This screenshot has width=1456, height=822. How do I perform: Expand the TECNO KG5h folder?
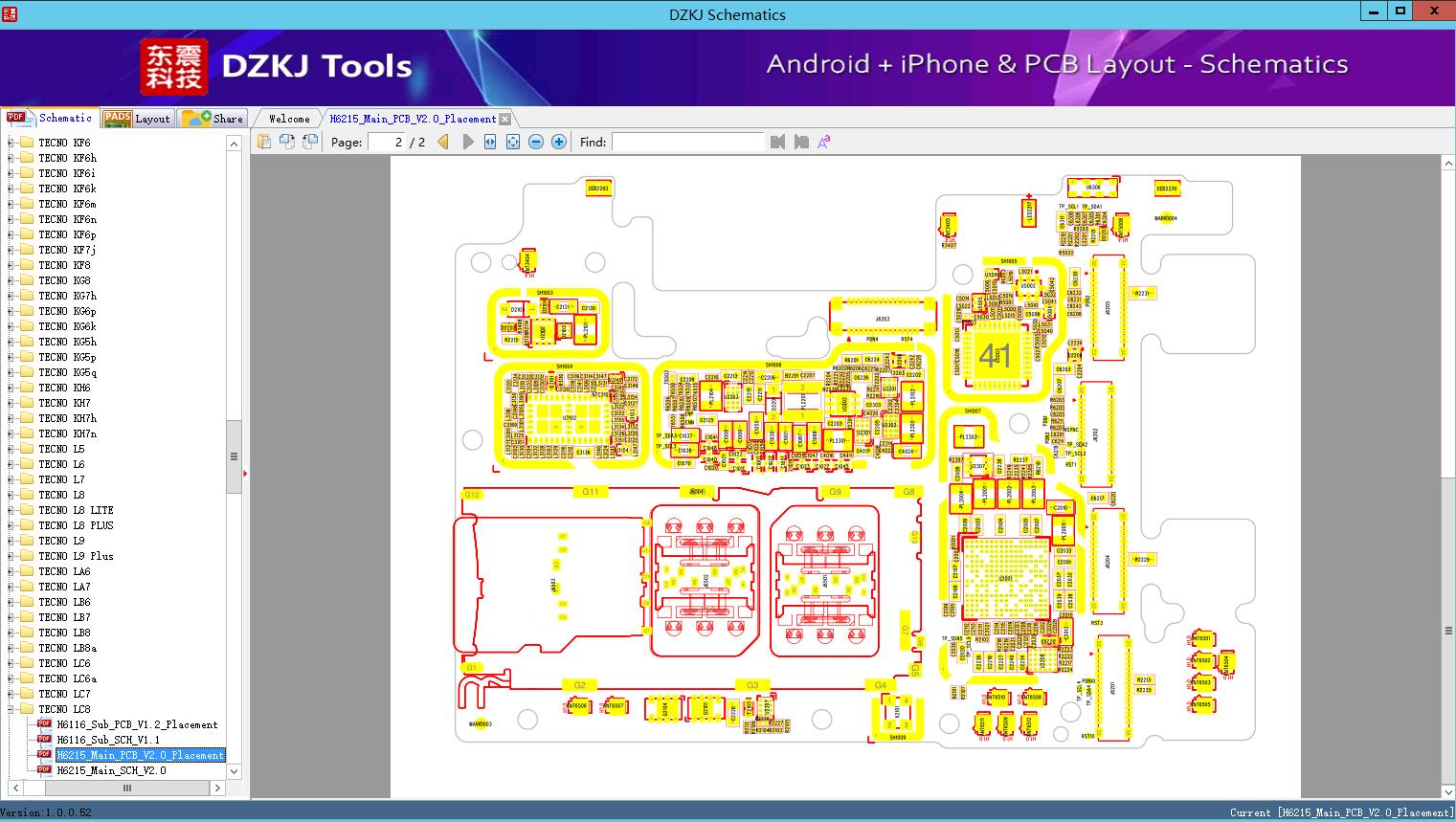pos(11,342)
